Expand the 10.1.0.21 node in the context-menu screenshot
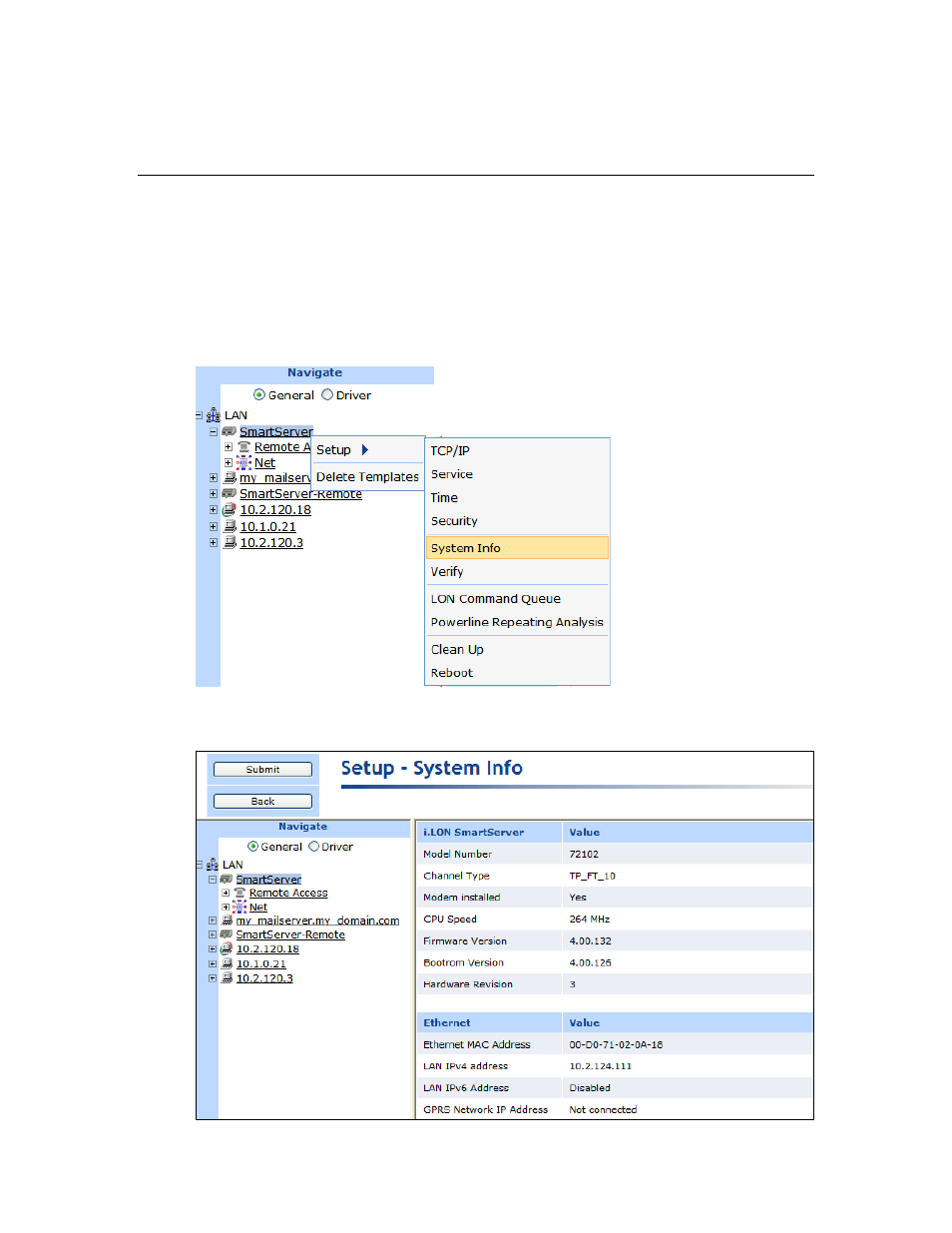Screen dimensions: 952x1233 pyautogui.click(x=214, y=526)
